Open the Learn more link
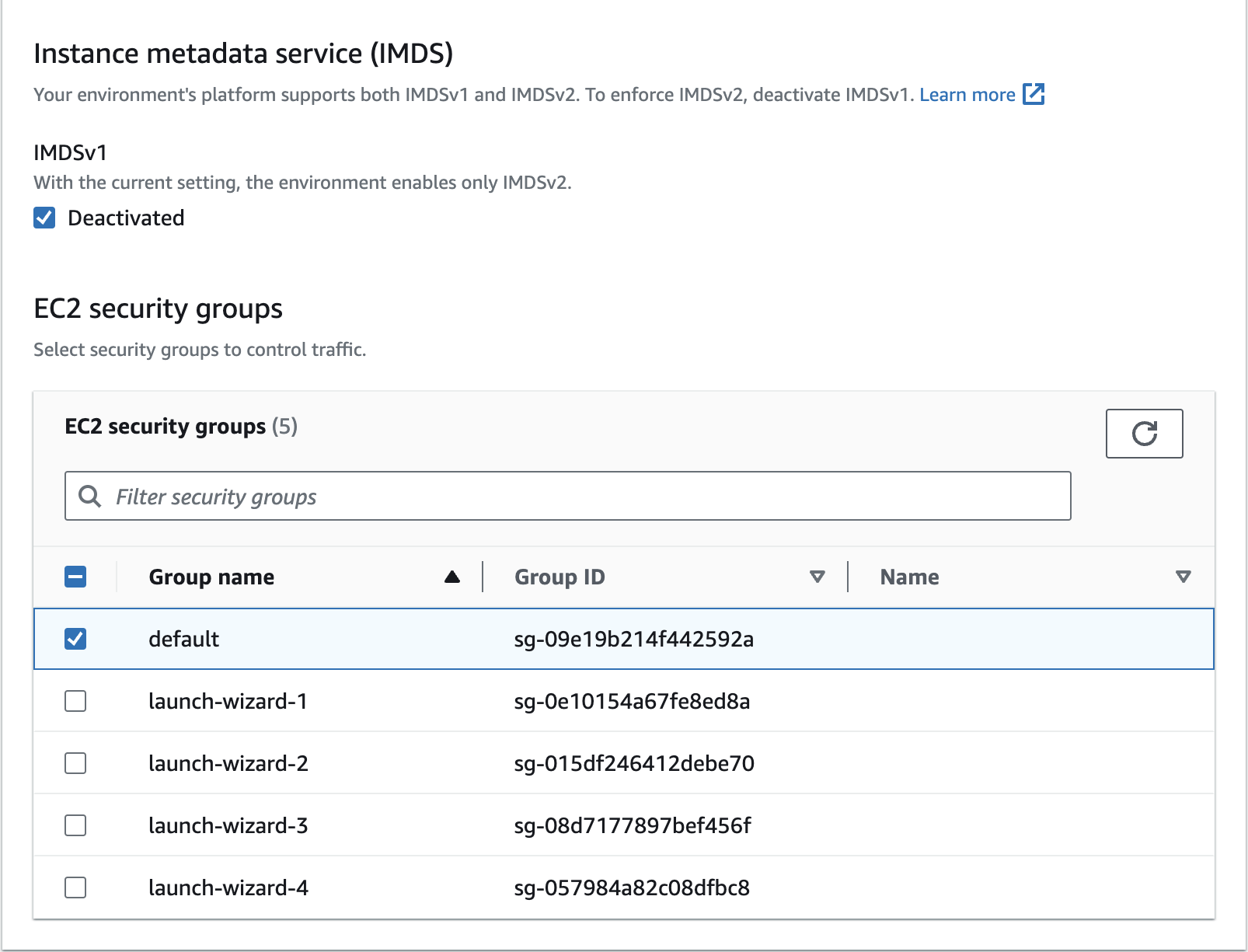Image resolution: width=1248 pixels, height=952 pixels. [x=967, y=95]
